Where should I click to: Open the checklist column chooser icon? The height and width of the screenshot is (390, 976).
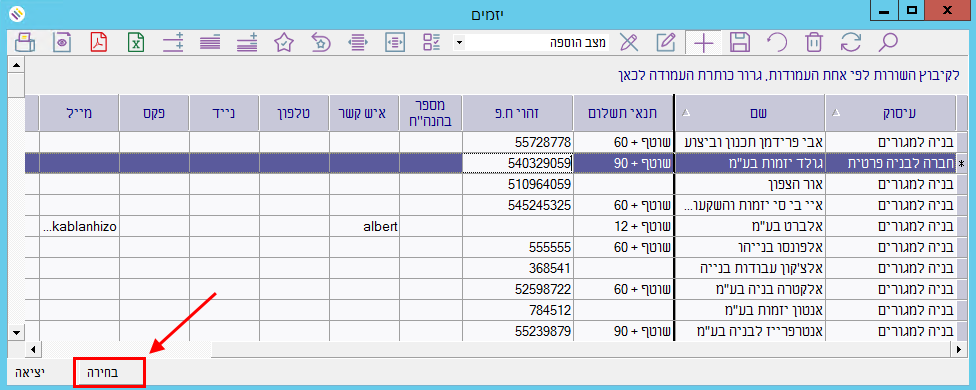[431, 43]
